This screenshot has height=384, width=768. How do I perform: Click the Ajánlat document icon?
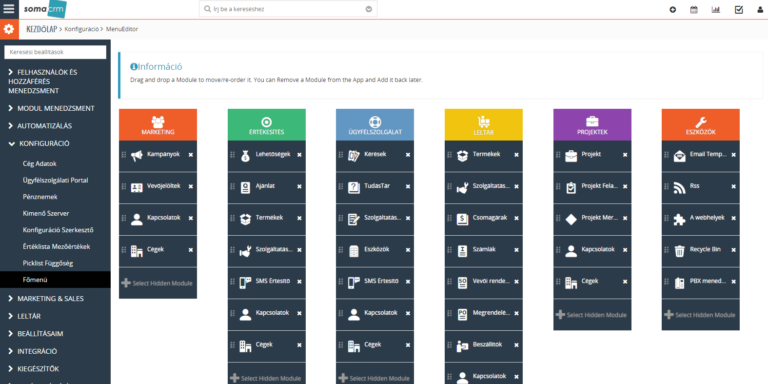(245, 188)
